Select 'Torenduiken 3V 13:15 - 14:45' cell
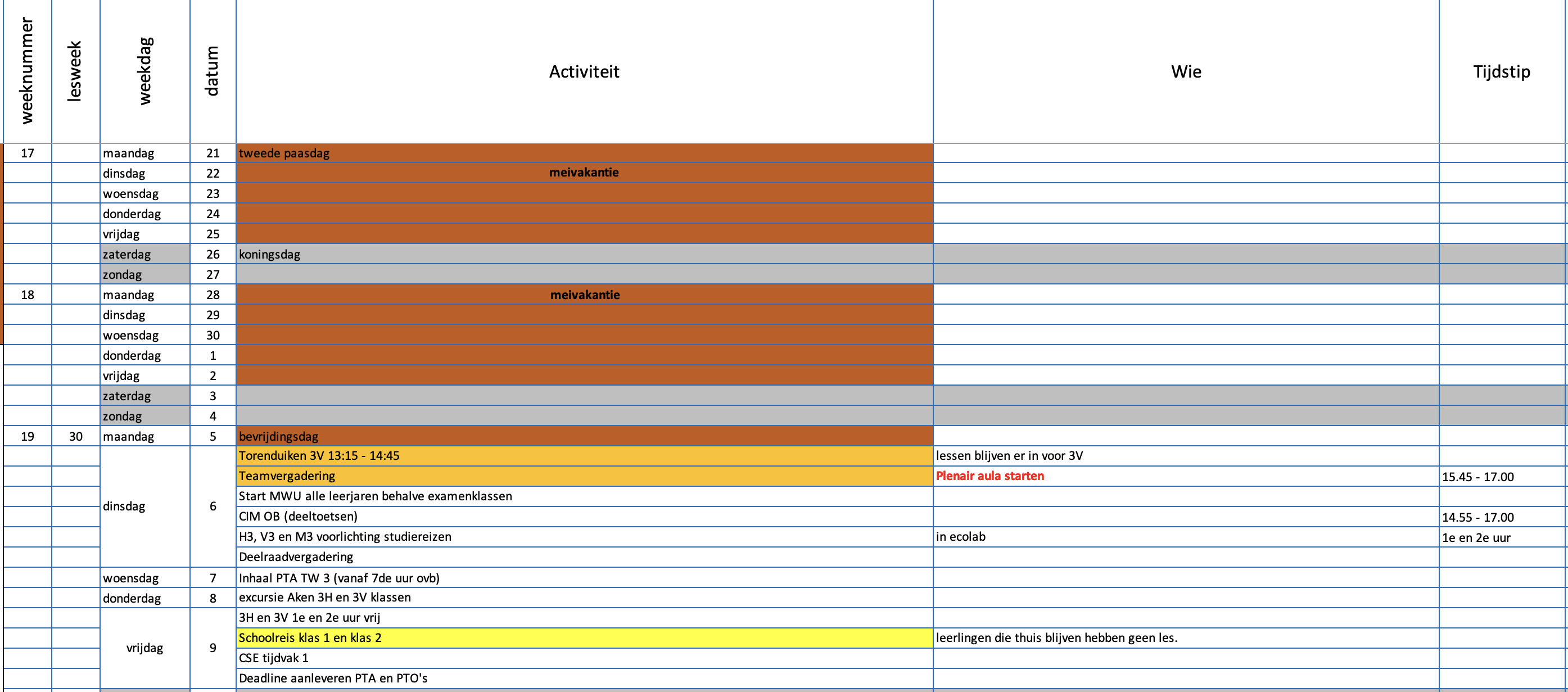The height and width of the screenshot is (692, 1568). click(584, 456)
